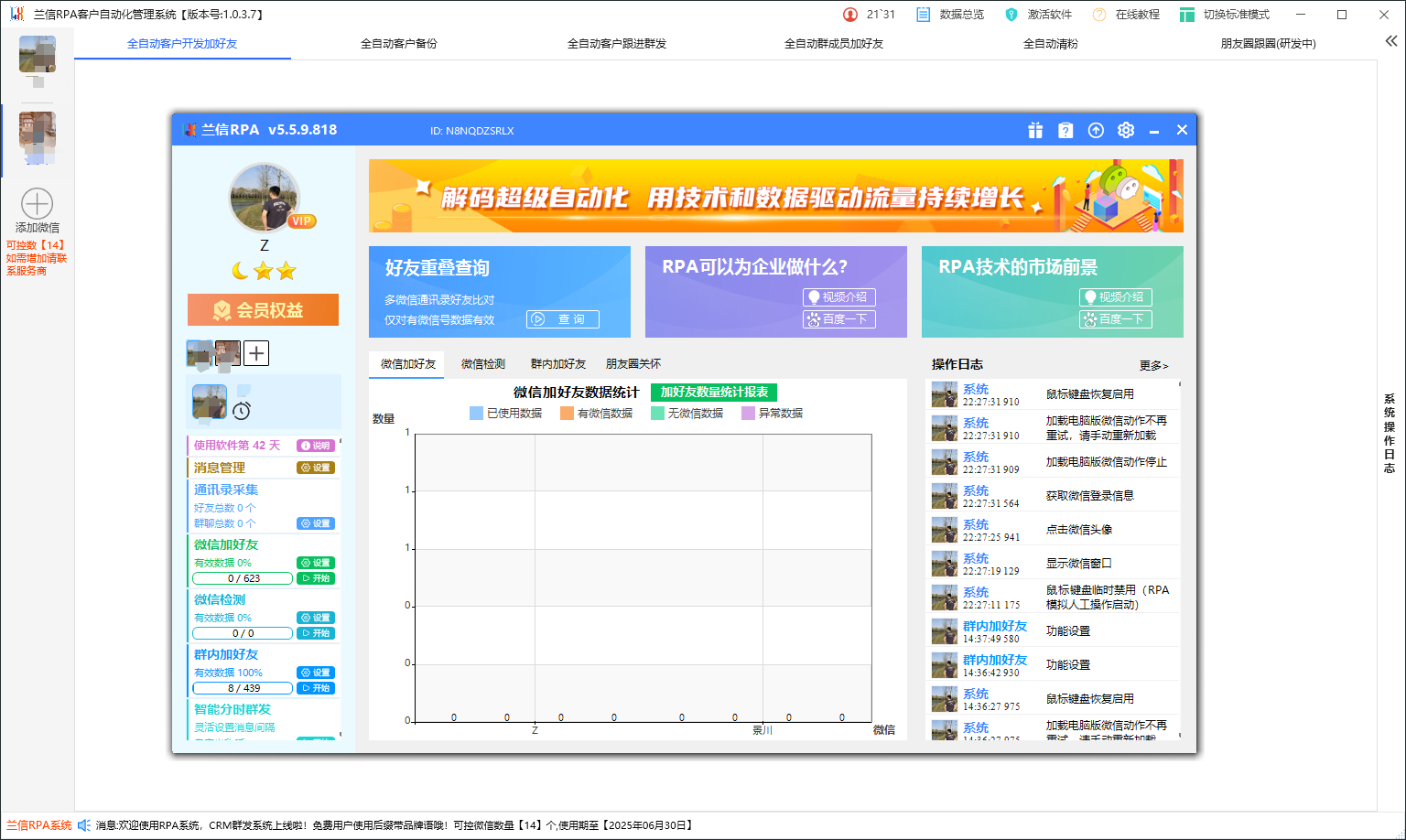Click the timer clock icon beside avatar
Viewport: 1406px width, 840px height.
(242, 411)
